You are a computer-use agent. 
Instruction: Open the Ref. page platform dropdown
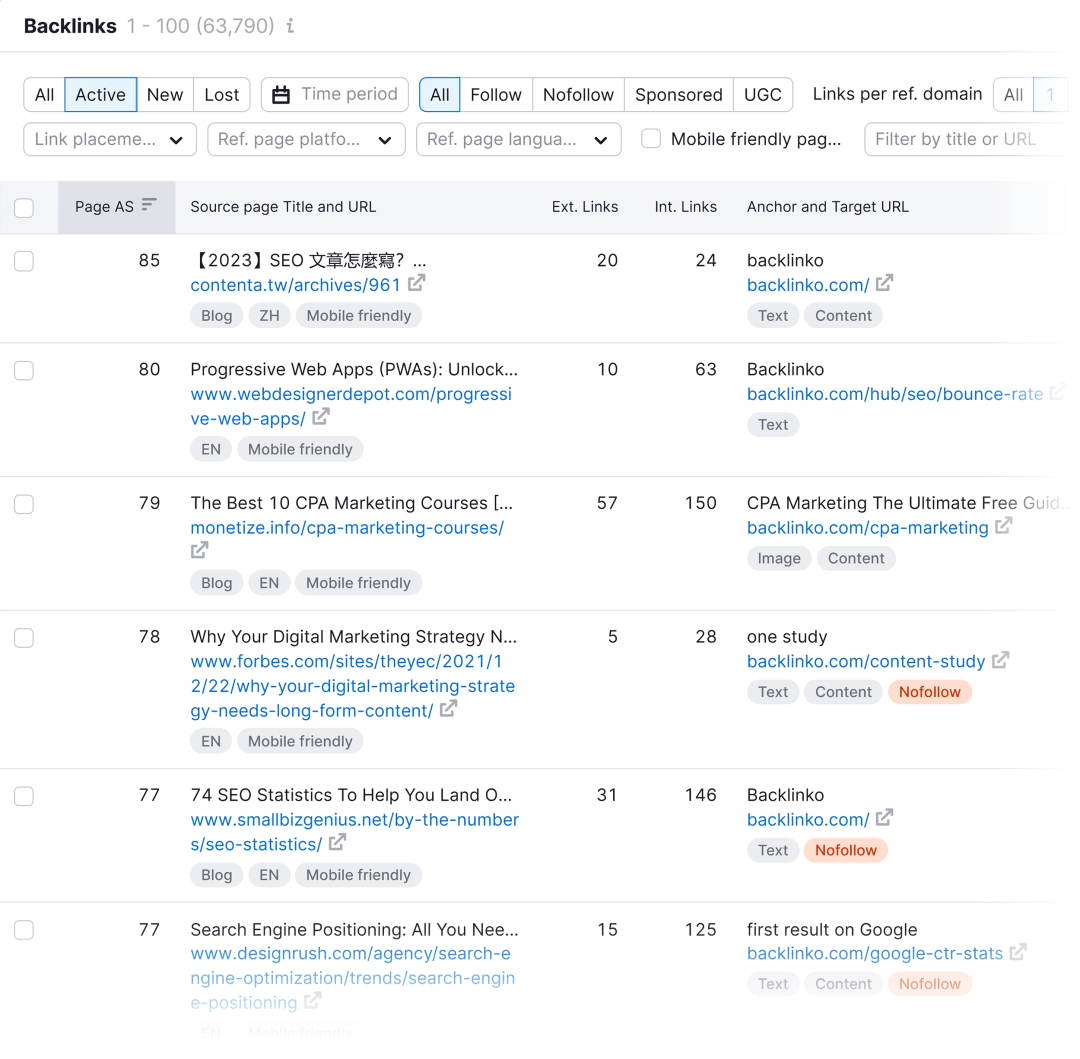click(306, 140)
